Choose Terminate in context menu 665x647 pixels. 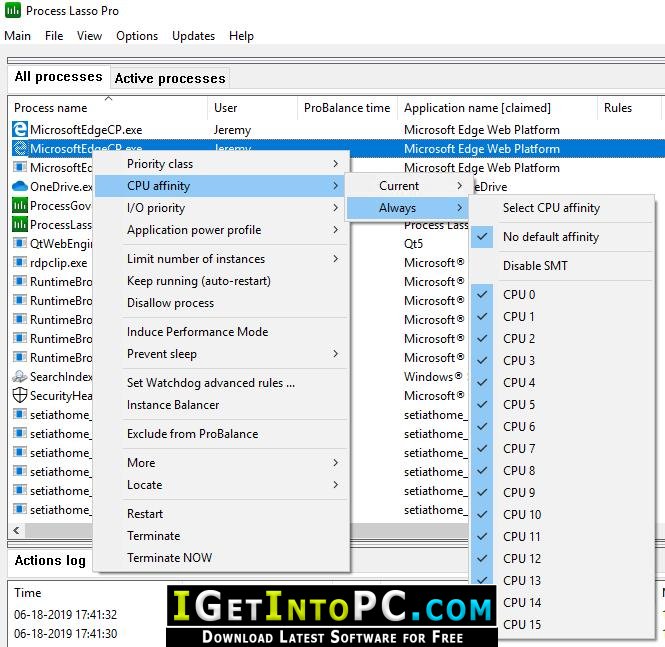click(x=221, y=536)
